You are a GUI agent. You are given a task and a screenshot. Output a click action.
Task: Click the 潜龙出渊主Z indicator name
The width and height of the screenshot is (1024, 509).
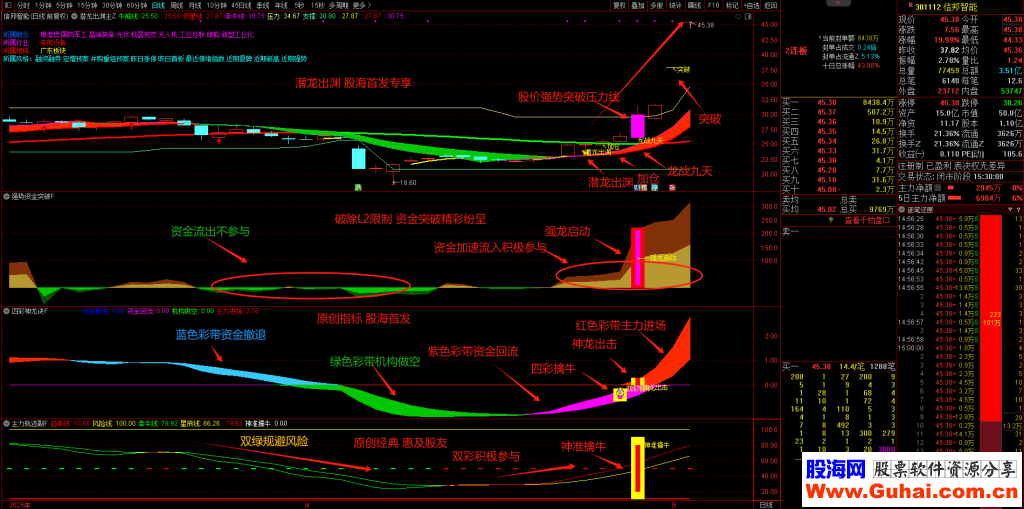(x=98, y=16)
